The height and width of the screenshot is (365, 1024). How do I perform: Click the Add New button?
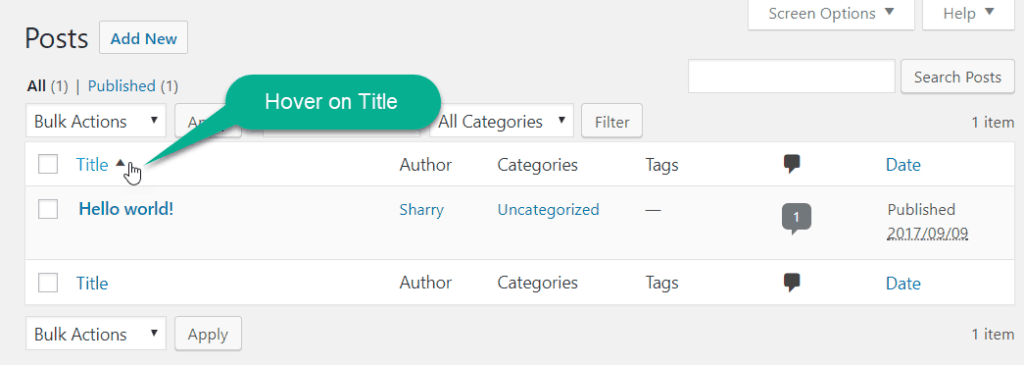144,38
